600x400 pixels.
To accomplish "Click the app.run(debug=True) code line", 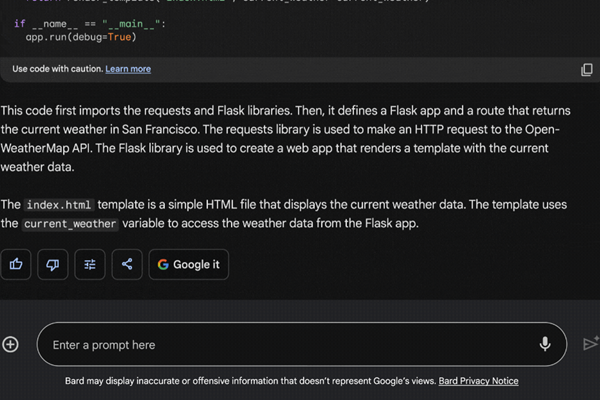I will click(80, 37).
